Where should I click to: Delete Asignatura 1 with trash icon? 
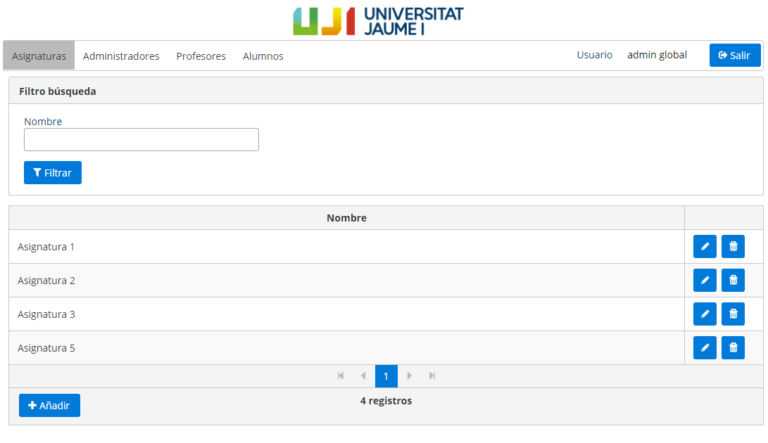pyautogui.click(x=733, y=247)
